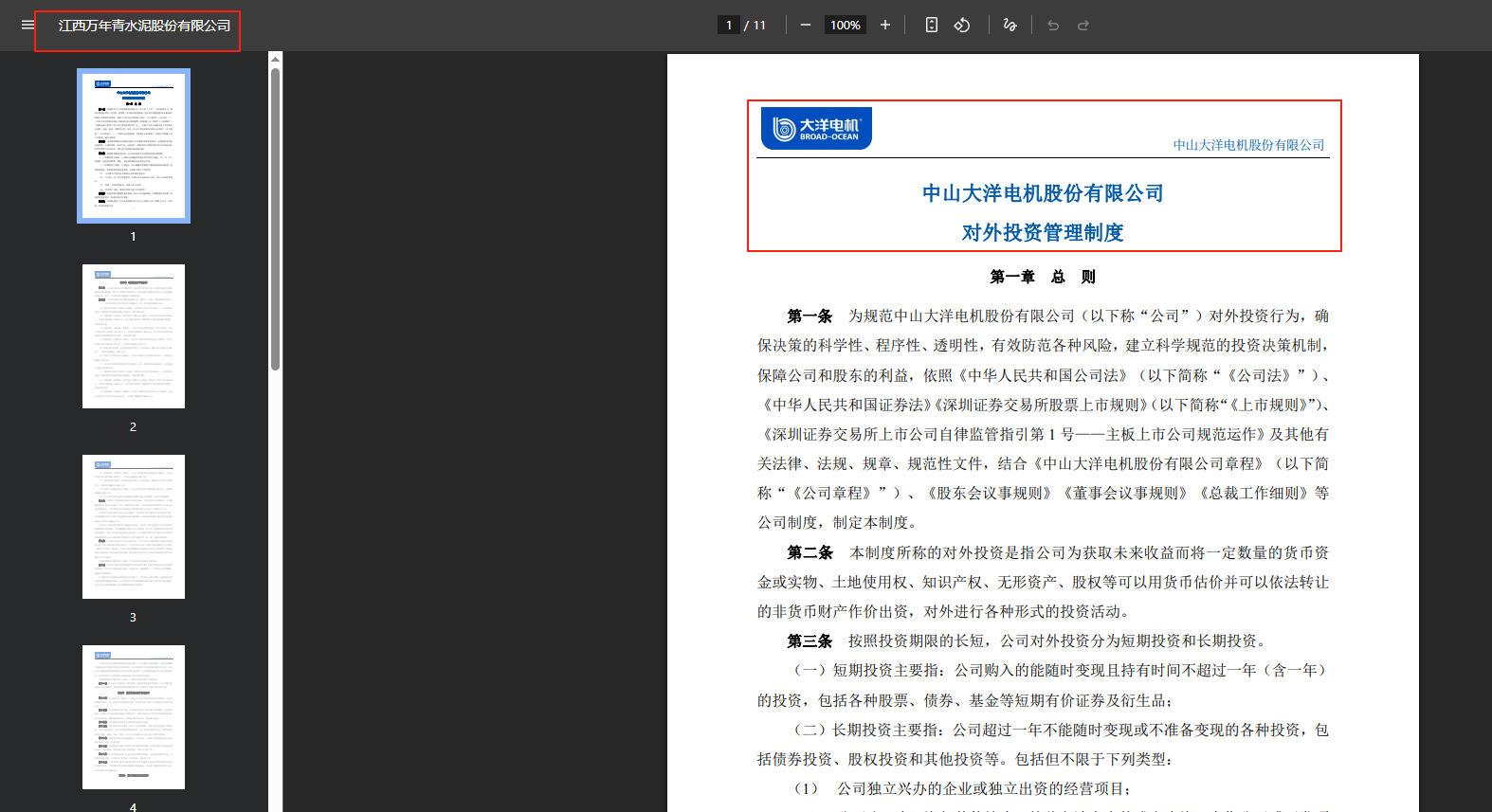Viewport: 1492px width, 812px height.
Task: Click the line starting （二）长期投资主要指
Action: pyautogui.click(x=1059, y=730)
